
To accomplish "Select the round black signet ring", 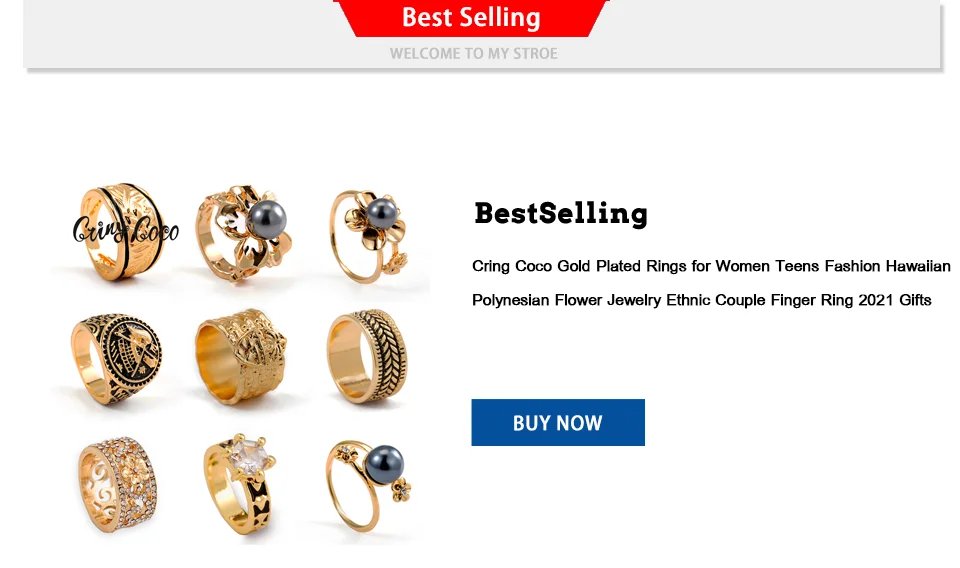I will (x=116, y=359).
